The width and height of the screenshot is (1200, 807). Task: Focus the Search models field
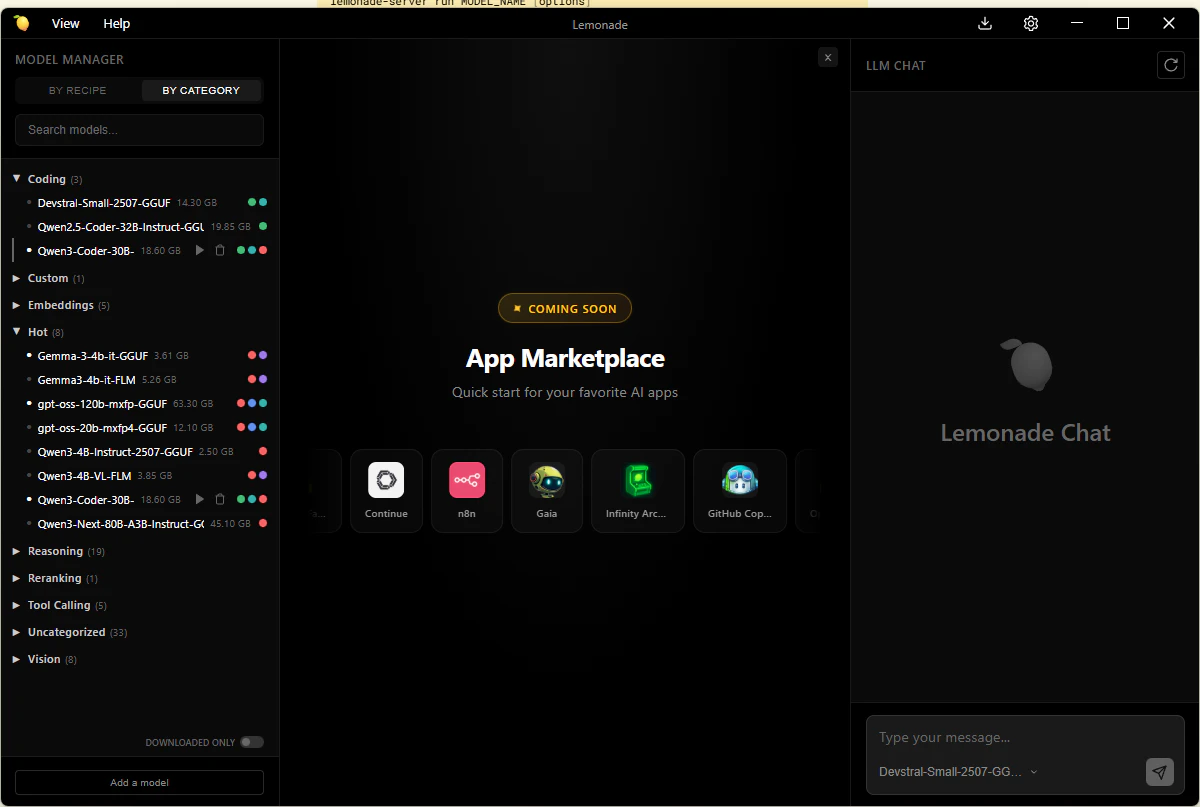click(x=139, y=130)
